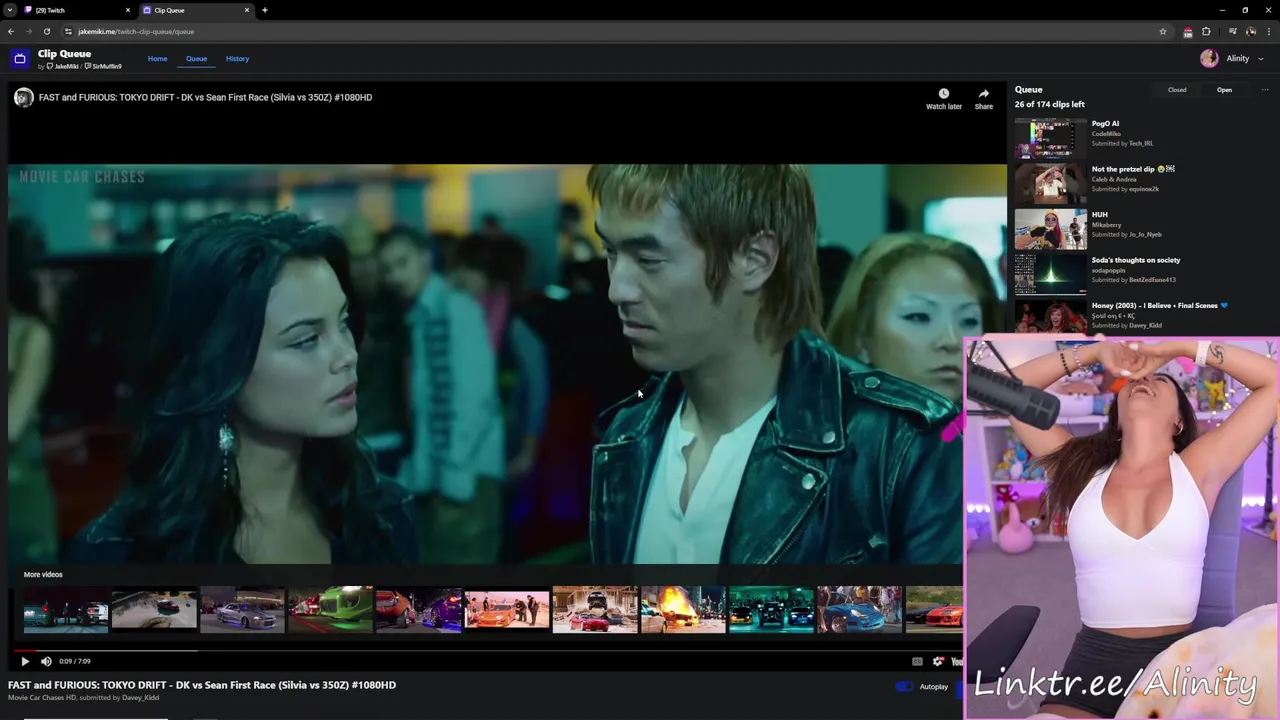Reload the page
The image size is (1280, 720).
click(x=46, y=32)
